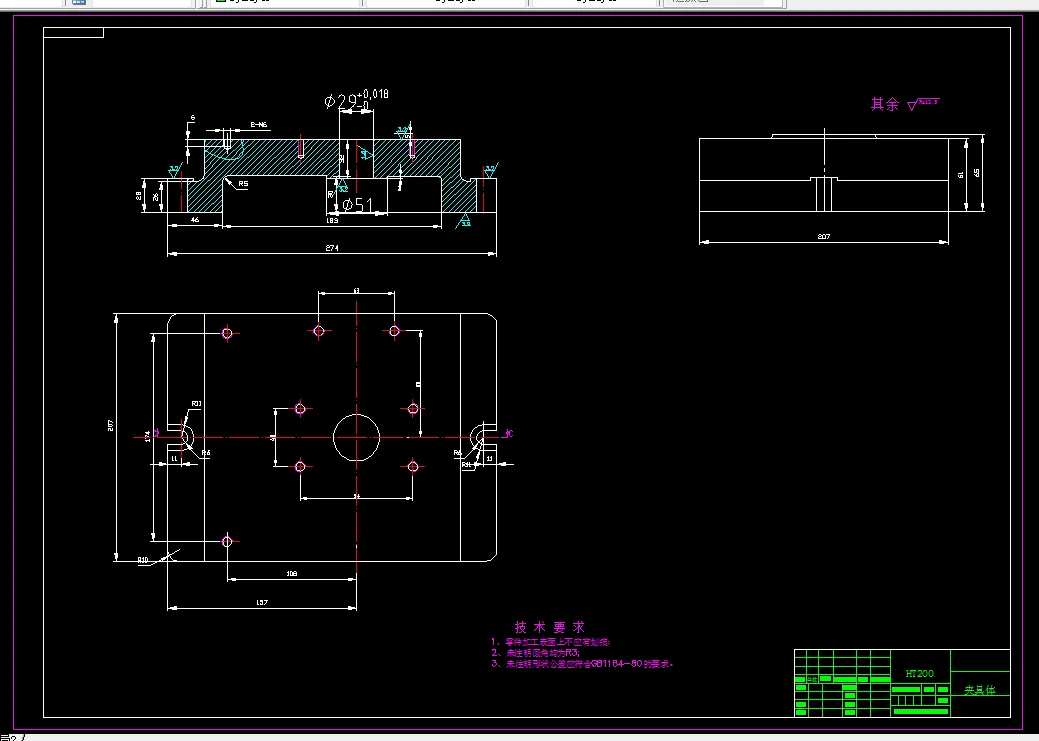1039x741 pixels.
Task: Select the Φ29 +0.018 tolerance dimension text
Action: pos(356,99)
